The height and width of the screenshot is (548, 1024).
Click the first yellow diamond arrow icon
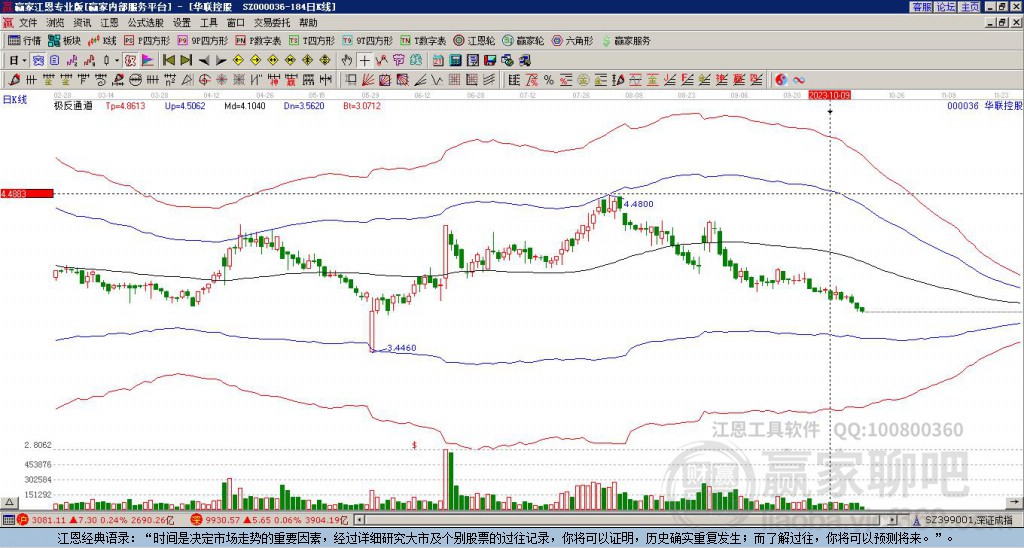[x=238, y=61]
